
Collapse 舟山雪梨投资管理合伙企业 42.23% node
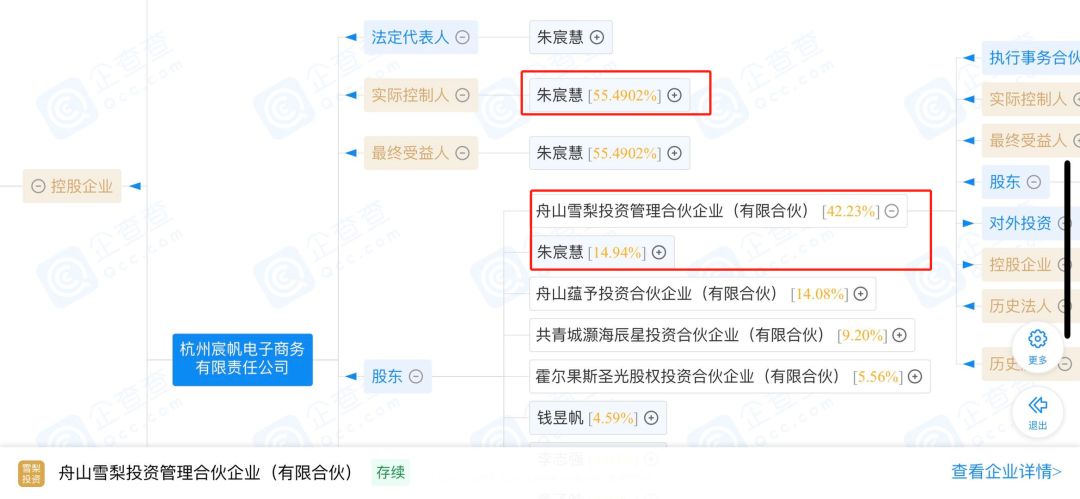point(892,212)
